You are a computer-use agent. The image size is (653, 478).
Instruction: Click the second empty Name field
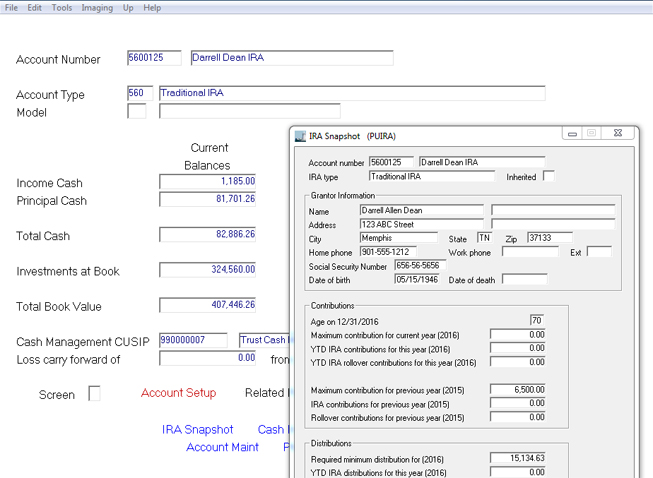553,210
